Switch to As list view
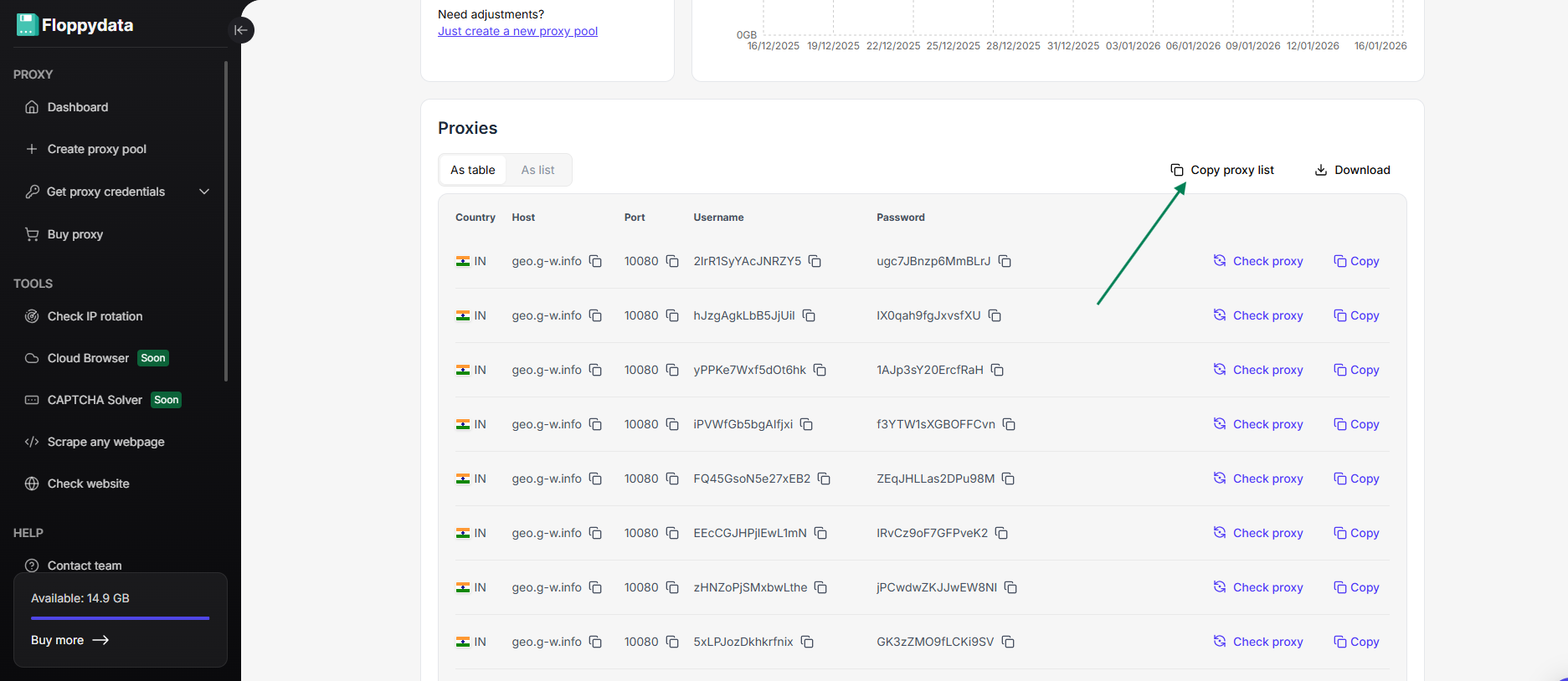Viewport: 1568px width, 681px height. pos(537,170)
